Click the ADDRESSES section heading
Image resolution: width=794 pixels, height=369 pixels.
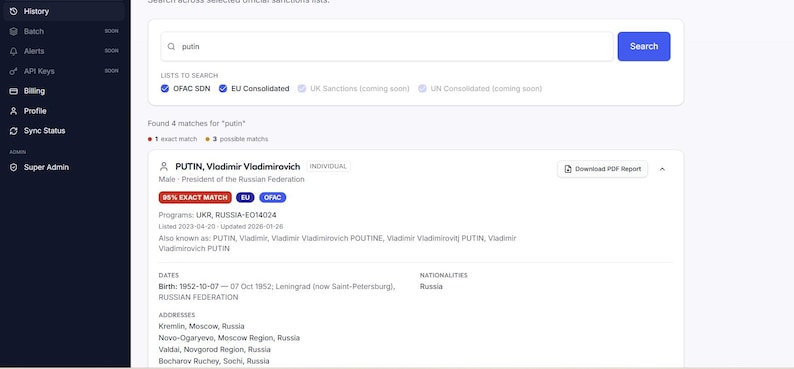tap(177, 315)
